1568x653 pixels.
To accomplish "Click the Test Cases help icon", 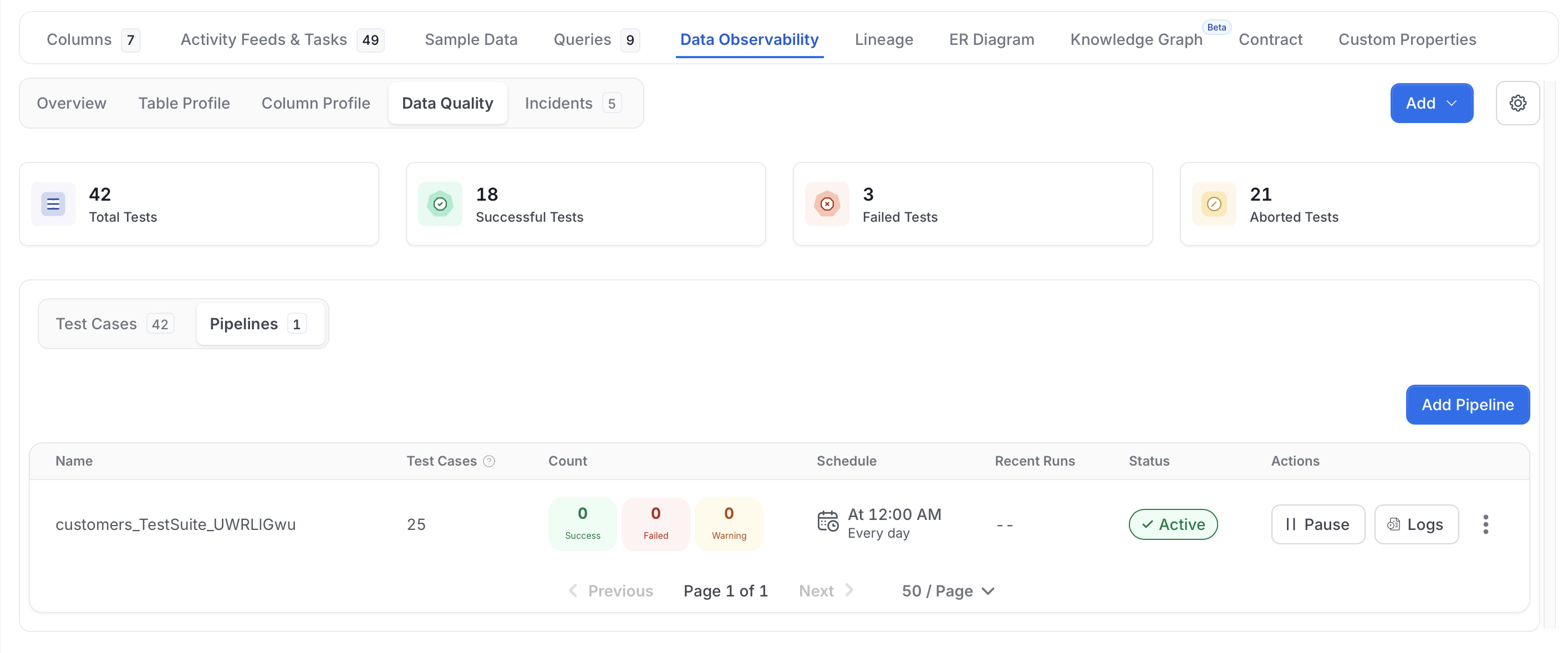I will coord(489,461).
